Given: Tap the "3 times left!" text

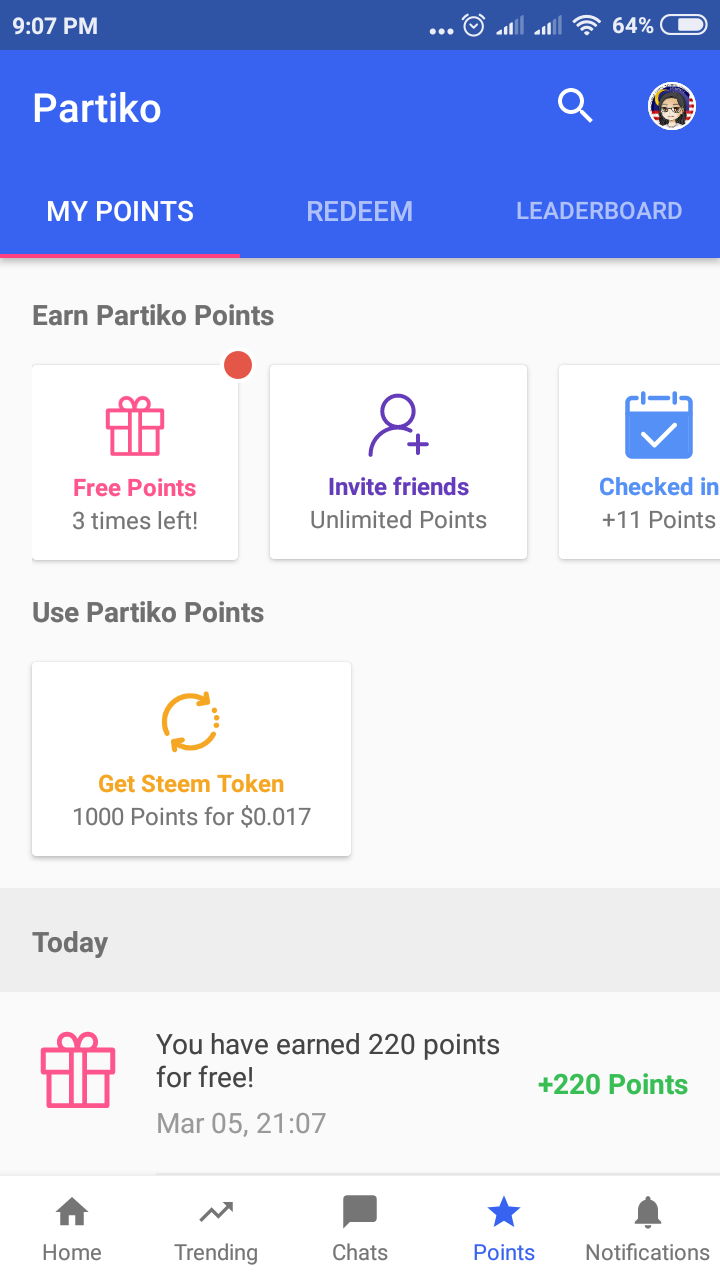Looking at the screenshot, I should point(135,521).
